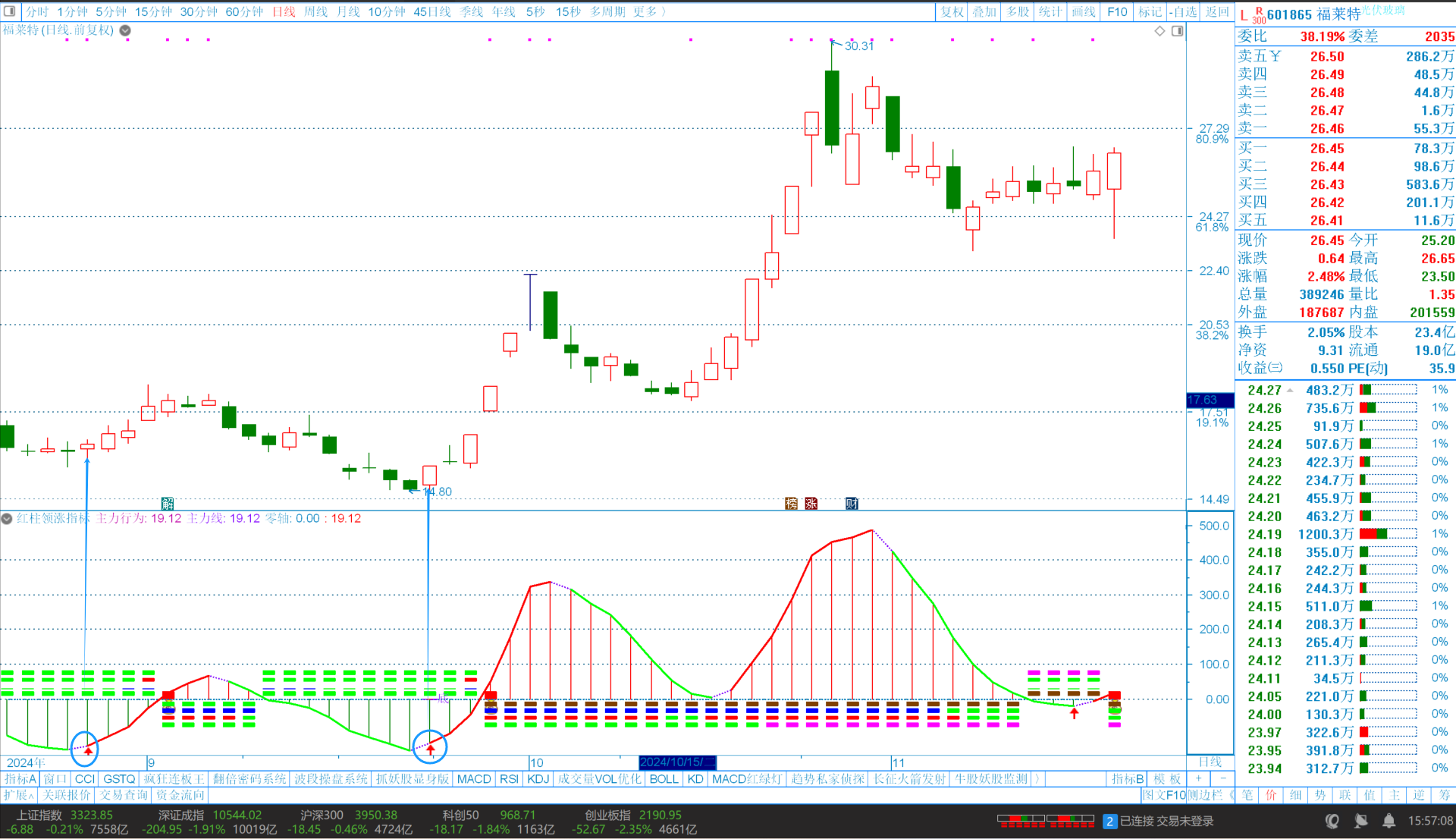Toggle 自选 watchlist membership button
Screen dimensions: 1456x839
point(1183,11)
